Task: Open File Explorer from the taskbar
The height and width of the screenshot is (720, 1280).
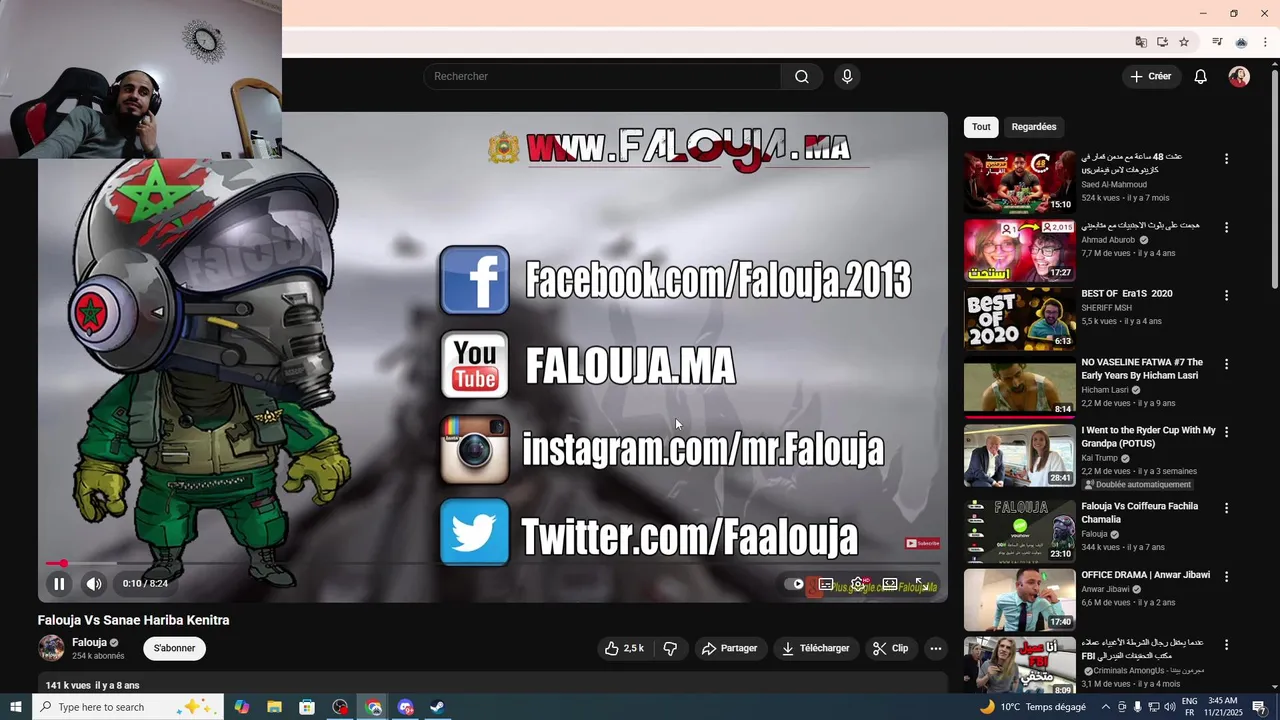Action: click(x=274, y=707)
